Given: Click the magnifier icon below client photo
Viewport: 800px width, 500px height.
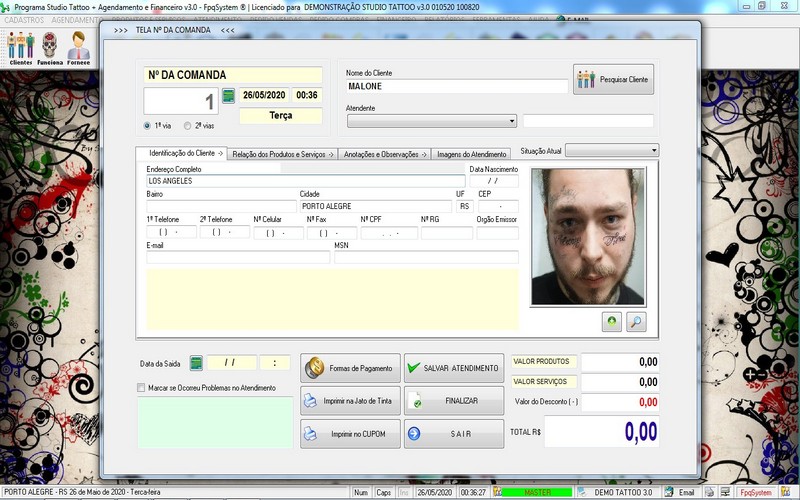Looking at the screenshot, I should pyautogui.click(x=636, y=321).
